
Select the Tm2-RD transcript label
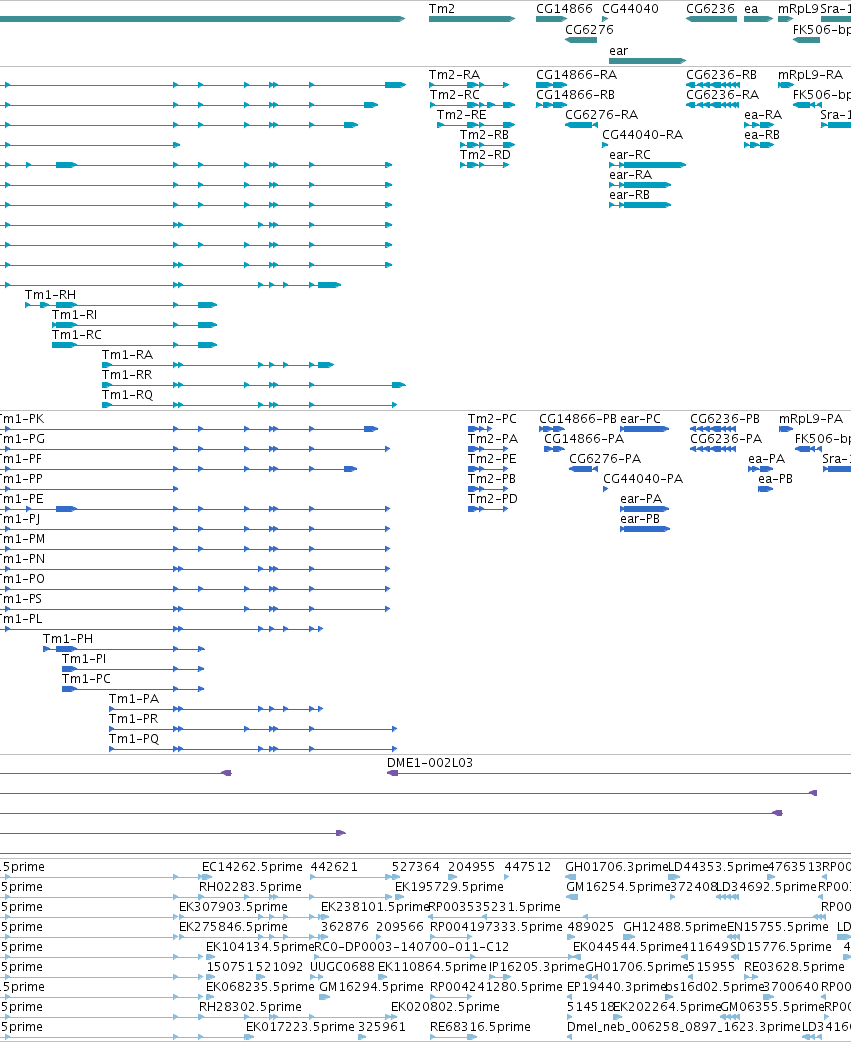pyautogui.click(x=485, y=155)
